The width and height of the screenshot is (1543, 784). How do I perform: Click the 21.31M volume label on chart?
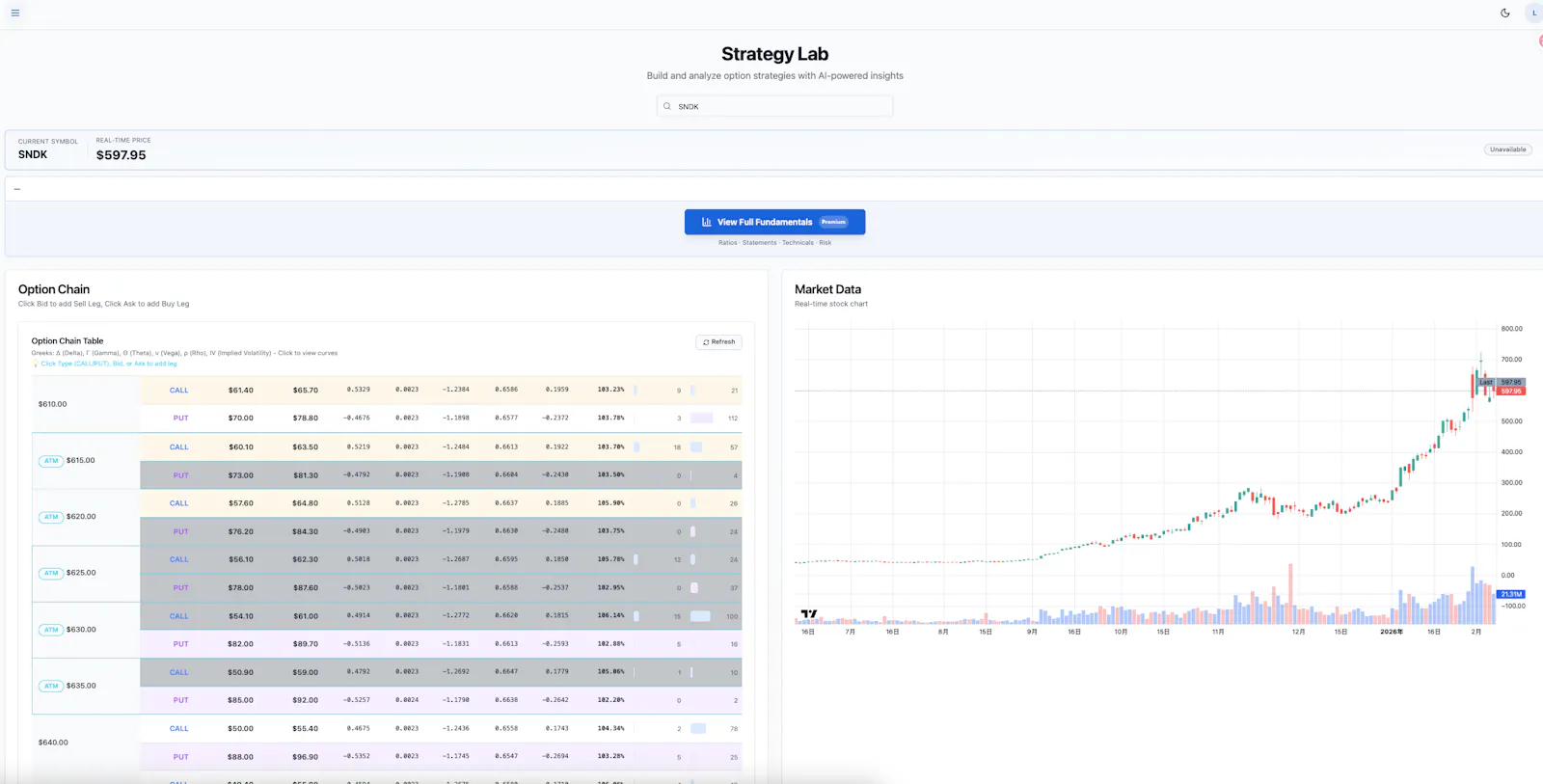[1511, 594]
